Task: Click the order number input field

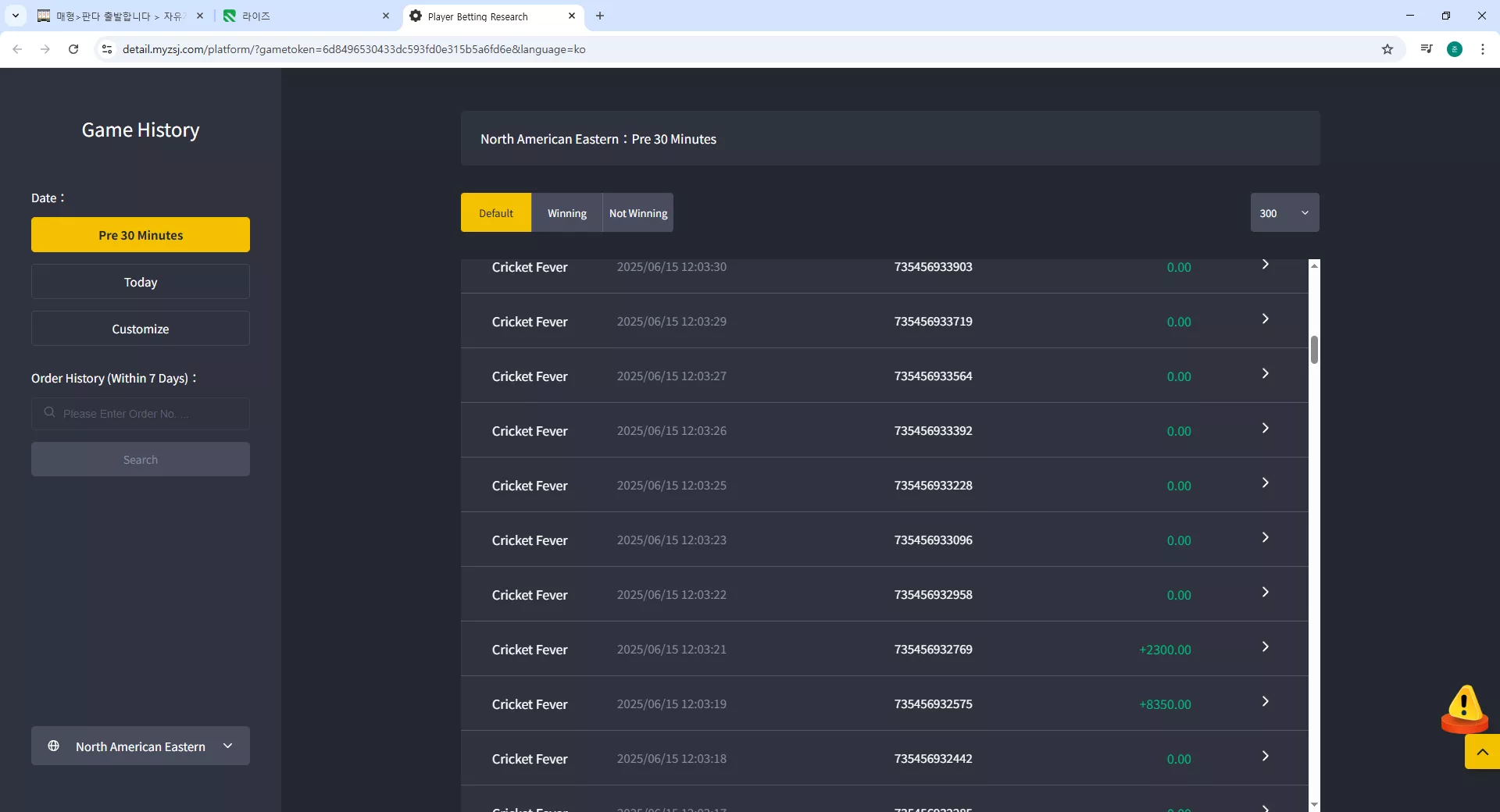Action: tap(141, 413)
